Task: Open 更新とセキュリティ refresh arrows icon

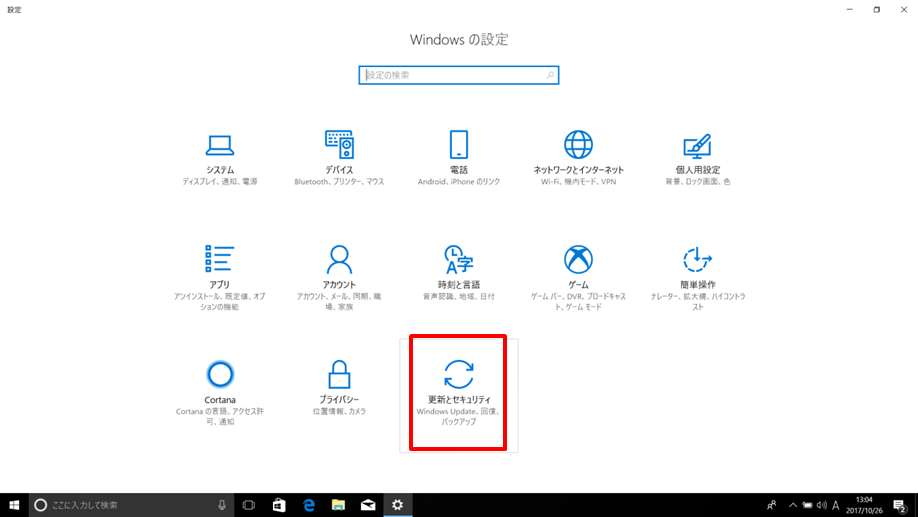Action: click(x=458, y=374)
